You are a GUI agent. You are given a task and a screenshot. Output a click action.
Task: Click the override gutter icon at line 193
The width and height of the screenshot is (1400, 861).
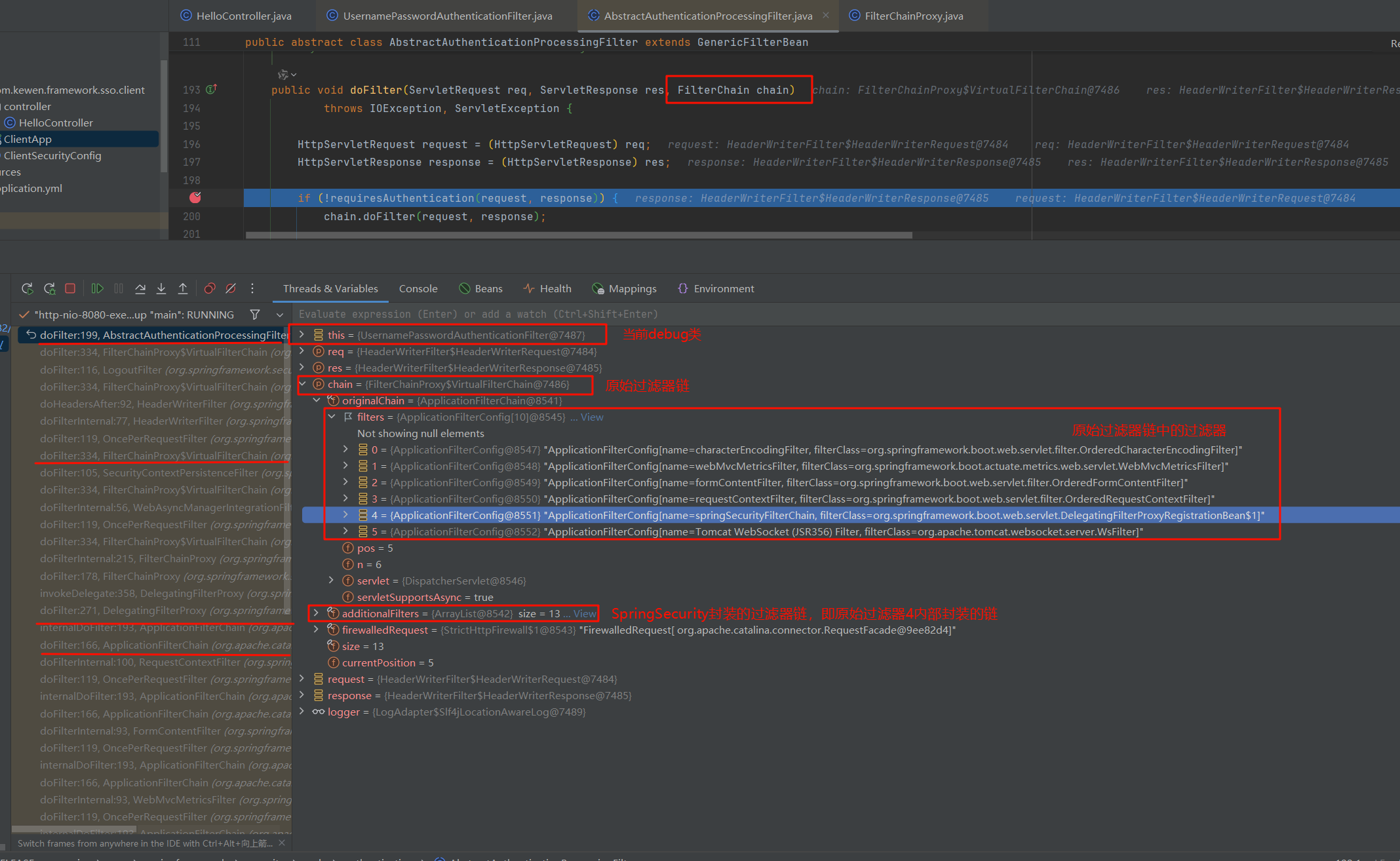point(211,89)
